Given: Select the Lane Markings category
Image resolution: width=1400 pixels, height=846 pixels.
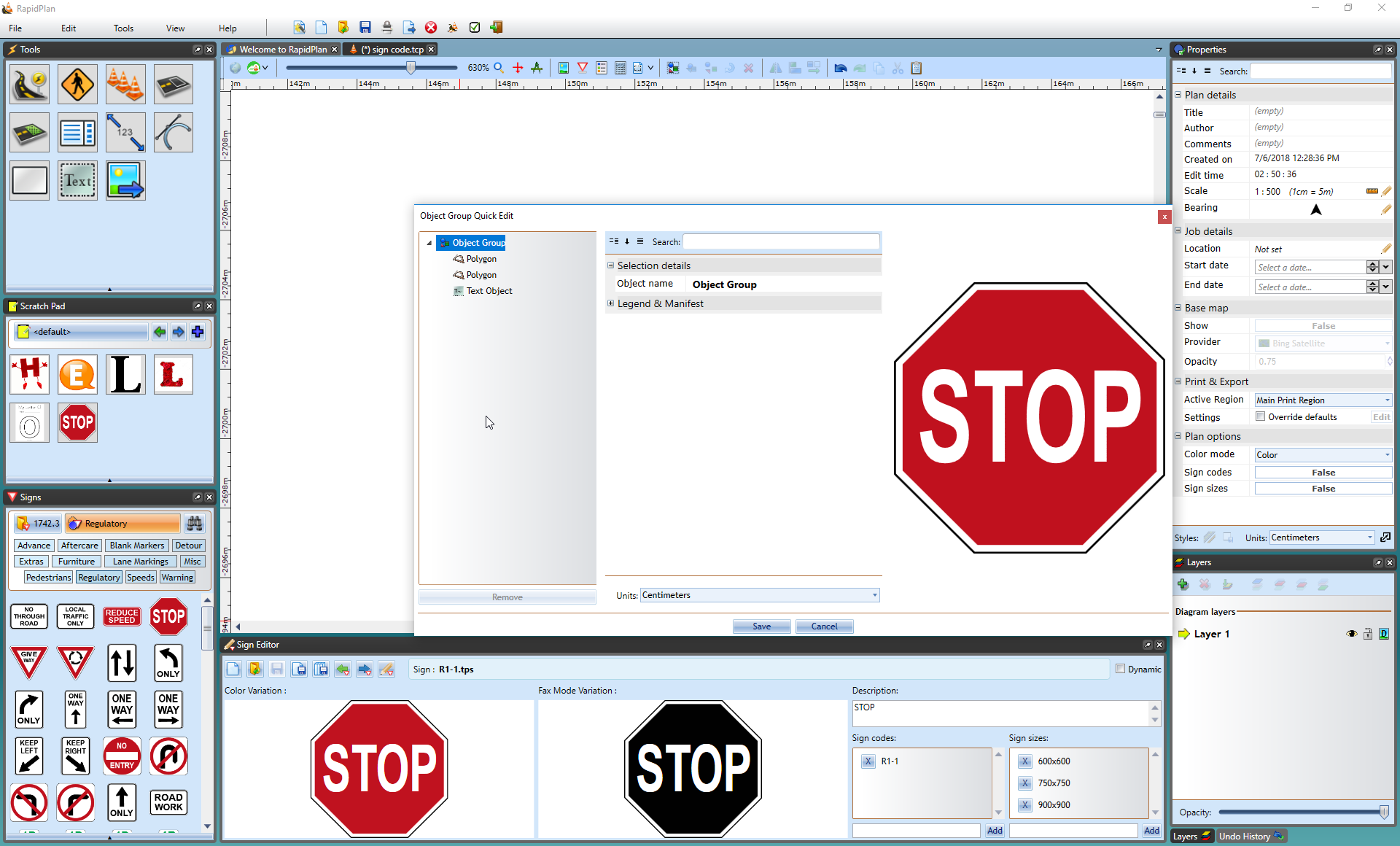Looking at the screenshot, I should (x=140, y=562).
